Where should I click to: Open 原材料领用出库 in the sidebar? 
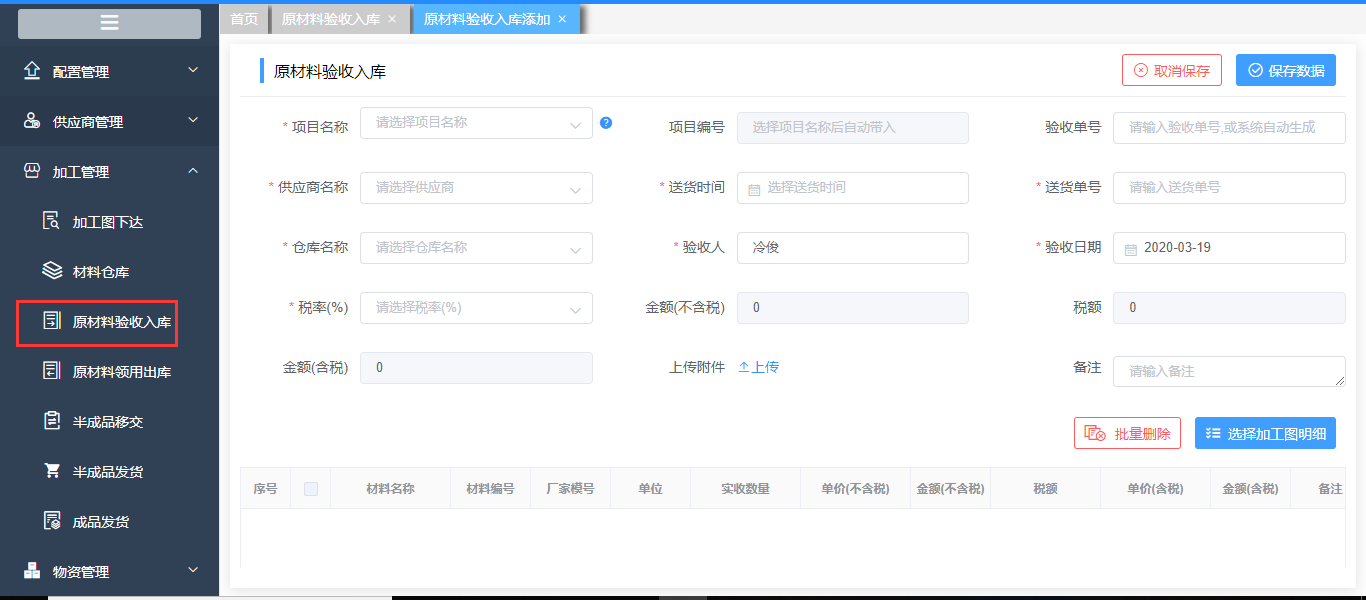(x=122, y=372)
